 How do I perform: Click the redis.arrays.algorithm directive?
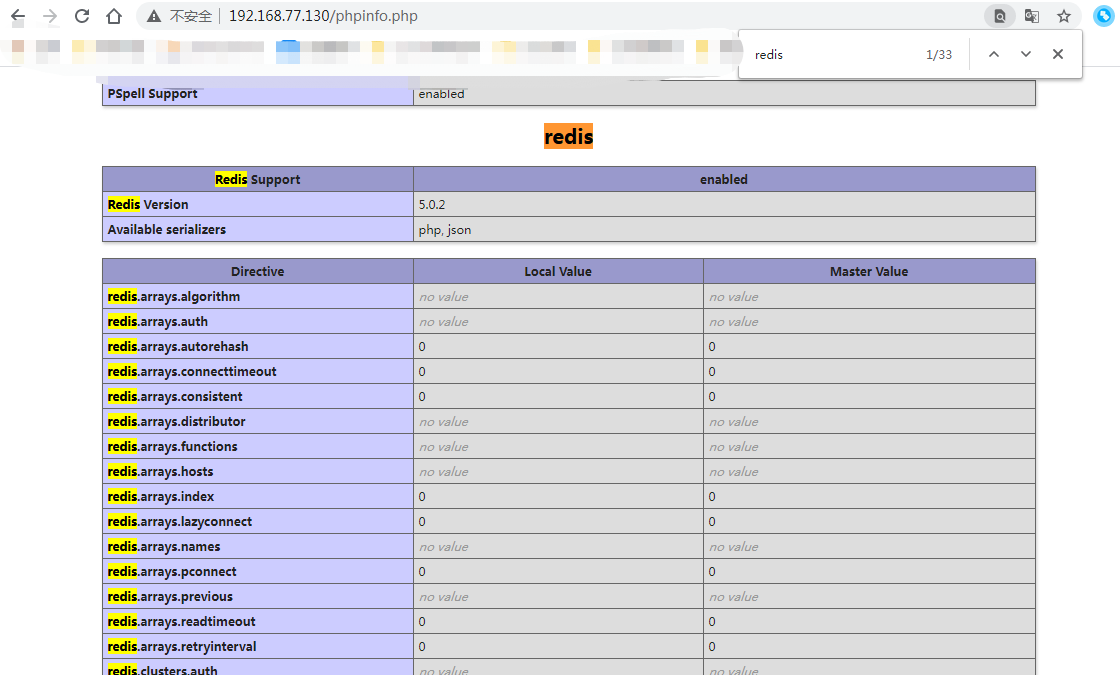coord(174,296)
